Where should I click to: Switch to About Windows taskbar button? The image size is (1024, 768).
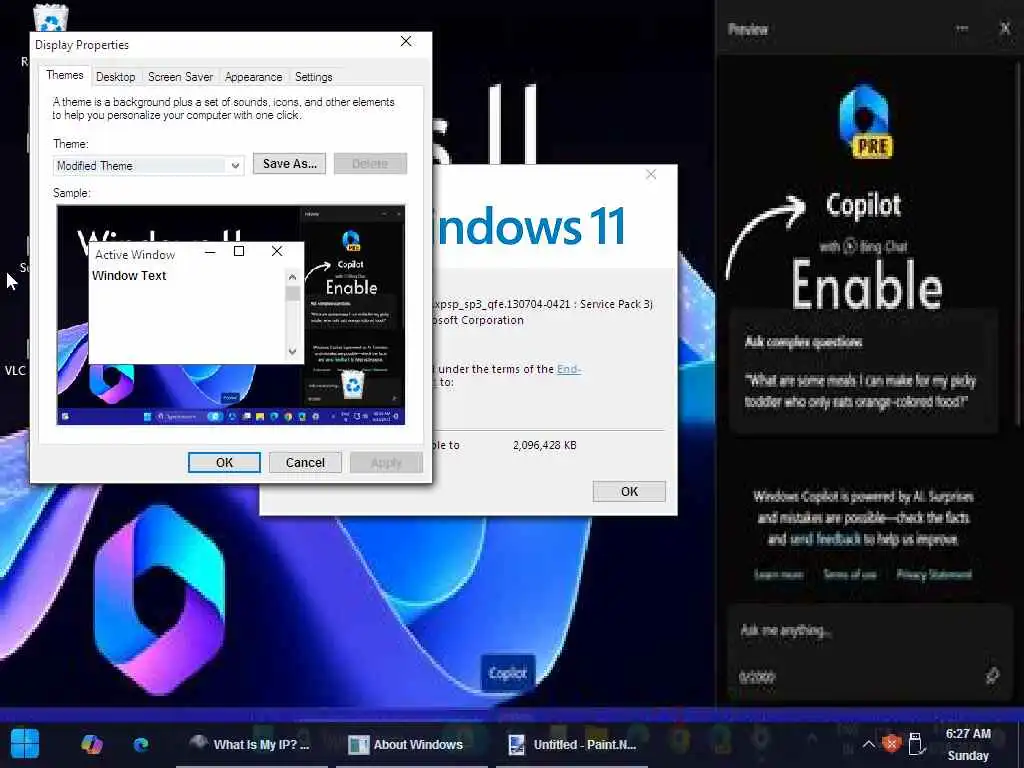click(x=411, y=744)
